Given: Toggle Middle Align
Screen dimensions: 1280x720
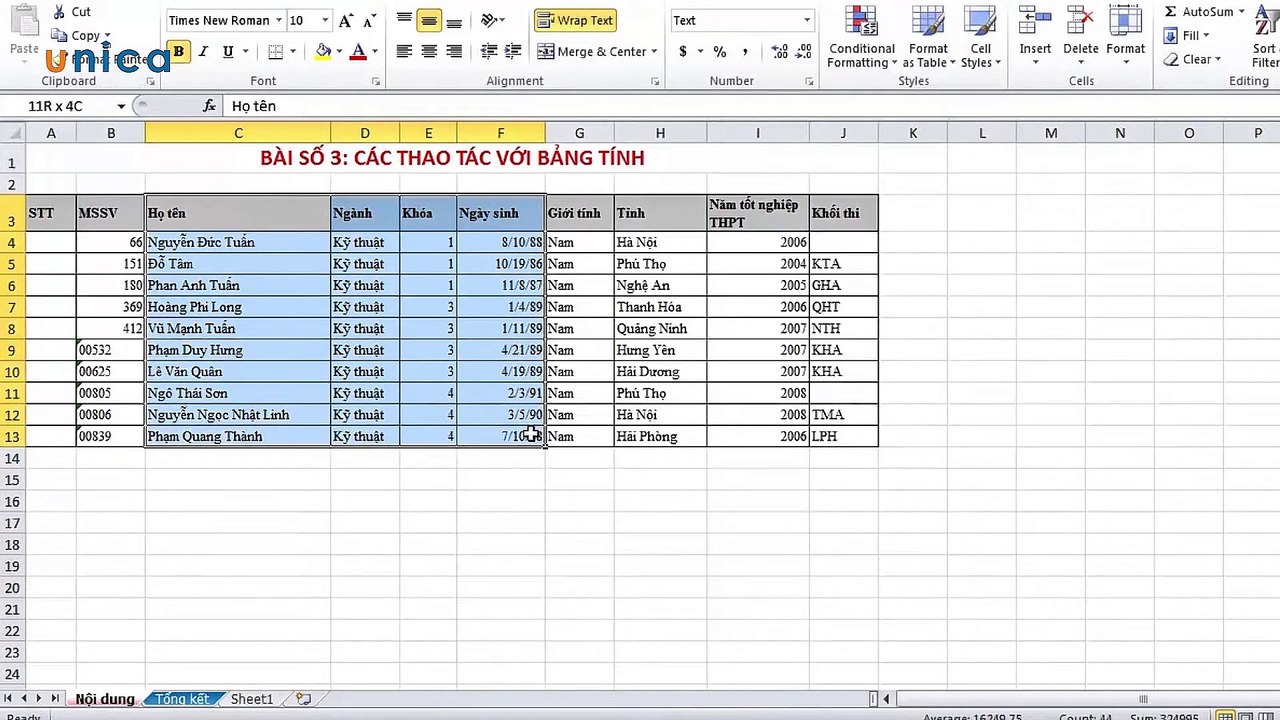Looking at the screenshot, I should click(x=429, y=20).
